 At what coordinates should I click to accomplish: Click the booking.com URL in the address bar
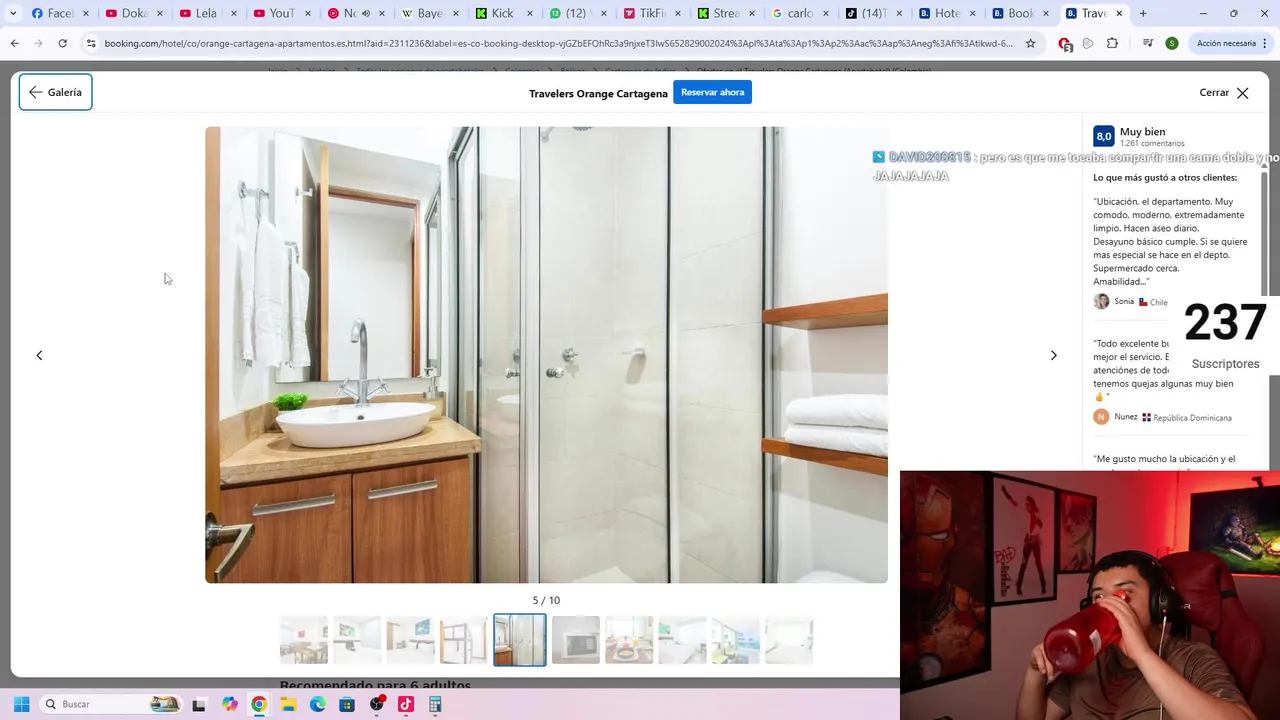[558, 43]
